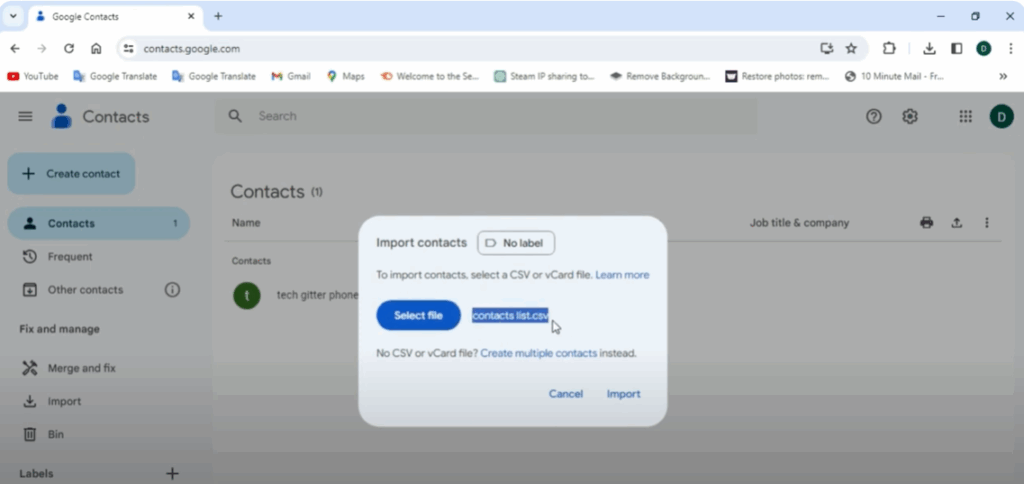Open browser downloads icon
The height and width of the screenshot is (484, 1024).
click(x=929, y=48)
